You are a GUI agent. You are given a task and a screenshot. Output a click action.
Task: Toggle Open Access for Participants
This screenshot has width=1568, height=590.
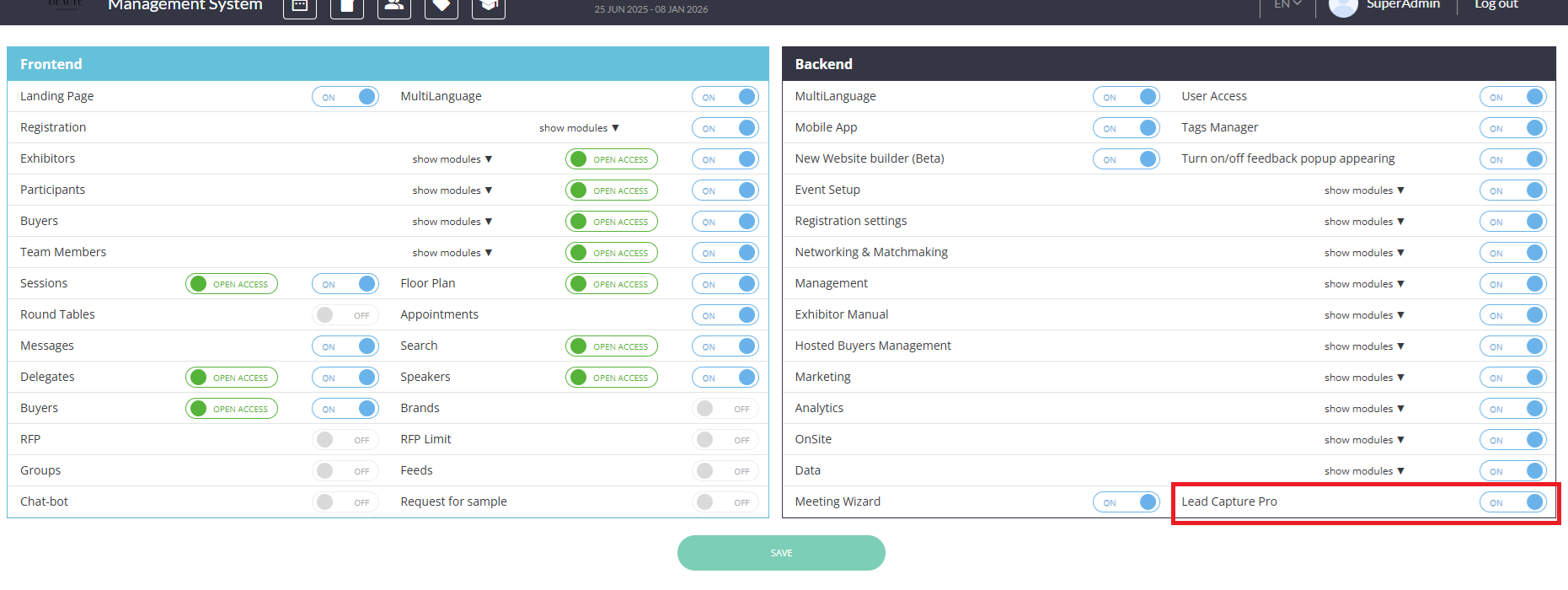pos(612,190)
